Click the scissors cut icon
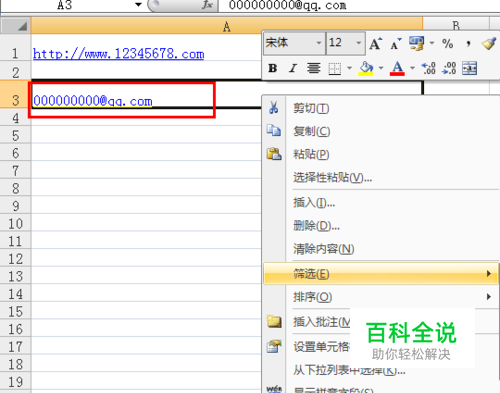The width and height of the screenshot is (500, 393). coord(274,108)
